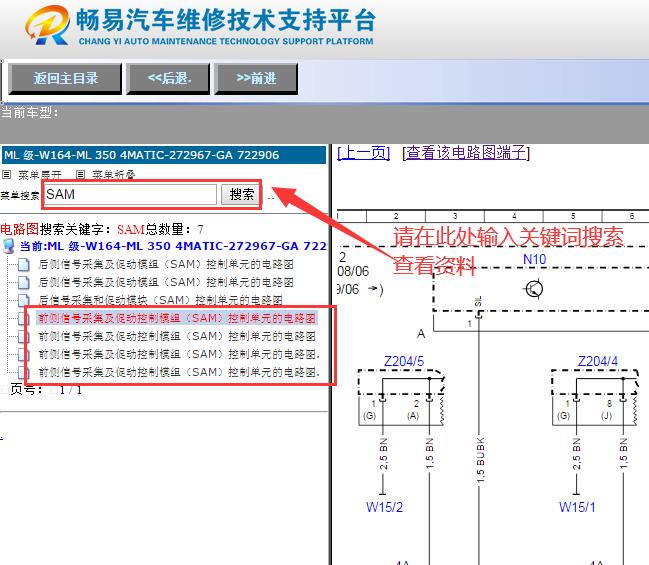Open the 上一页 previous page link

pyautogui.click(x=363, y=153)
